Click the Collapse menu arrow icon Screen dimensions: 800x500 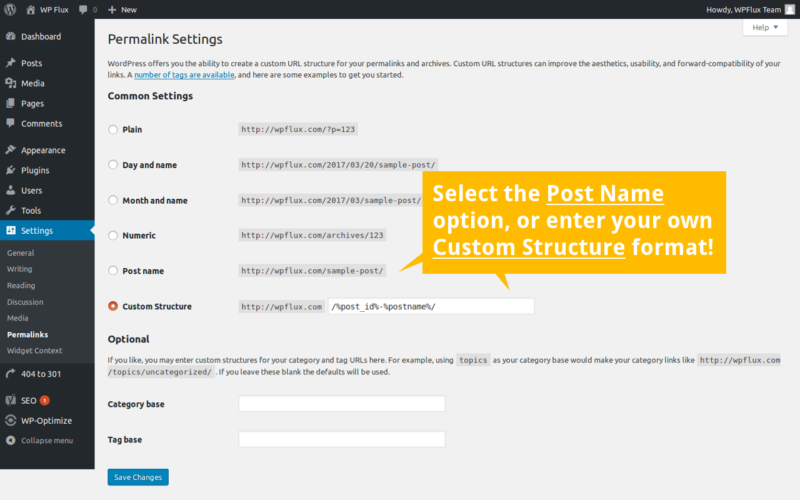[10, 440]
